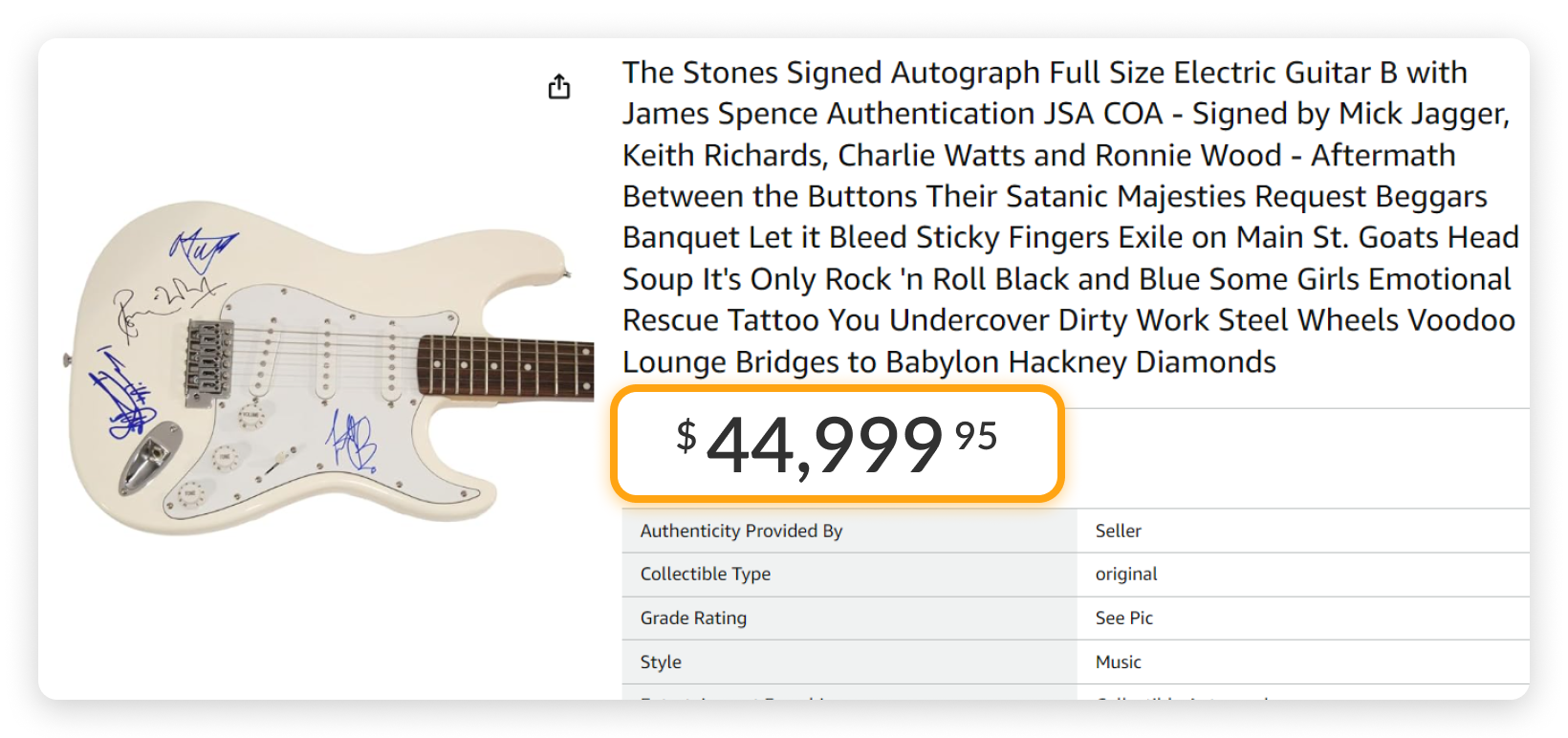Activate sharing options for this guitar listing
1568x738 pixels.
(x=558, y=86)
